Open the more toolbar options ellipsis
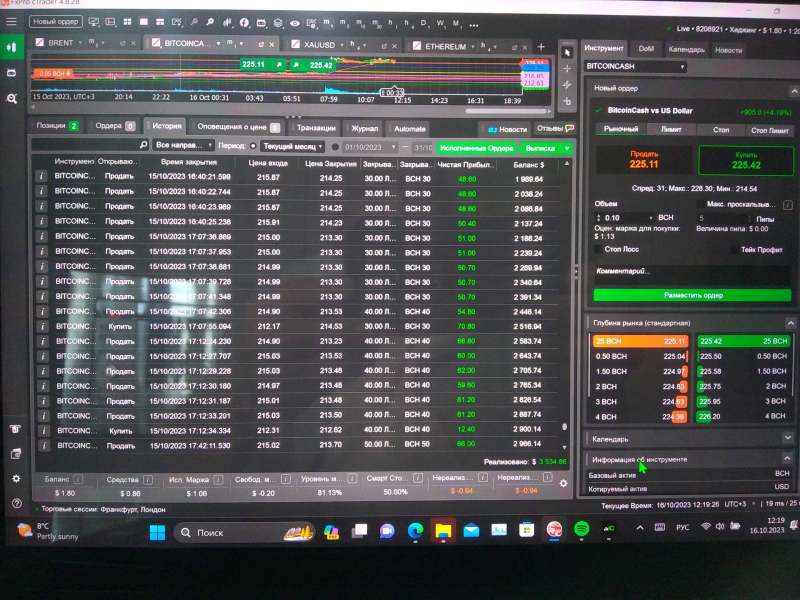This screenshot has height=600, width=800. coord(473,25)
